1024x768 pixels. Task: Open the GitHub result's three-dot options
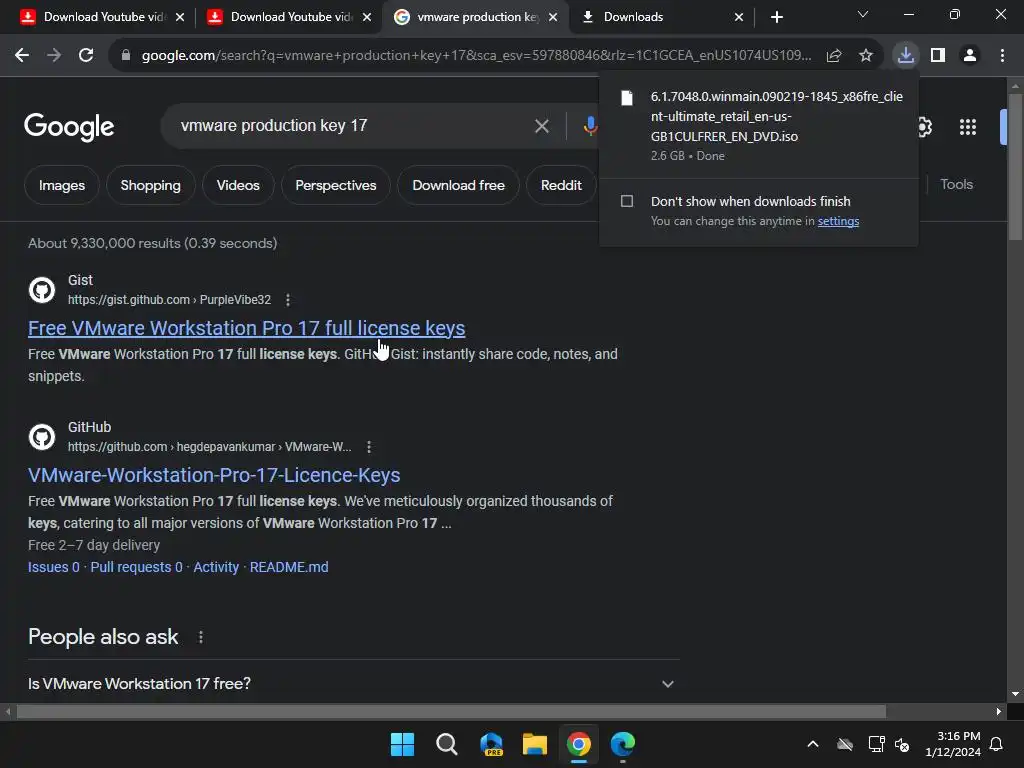(x=369, y=447)
